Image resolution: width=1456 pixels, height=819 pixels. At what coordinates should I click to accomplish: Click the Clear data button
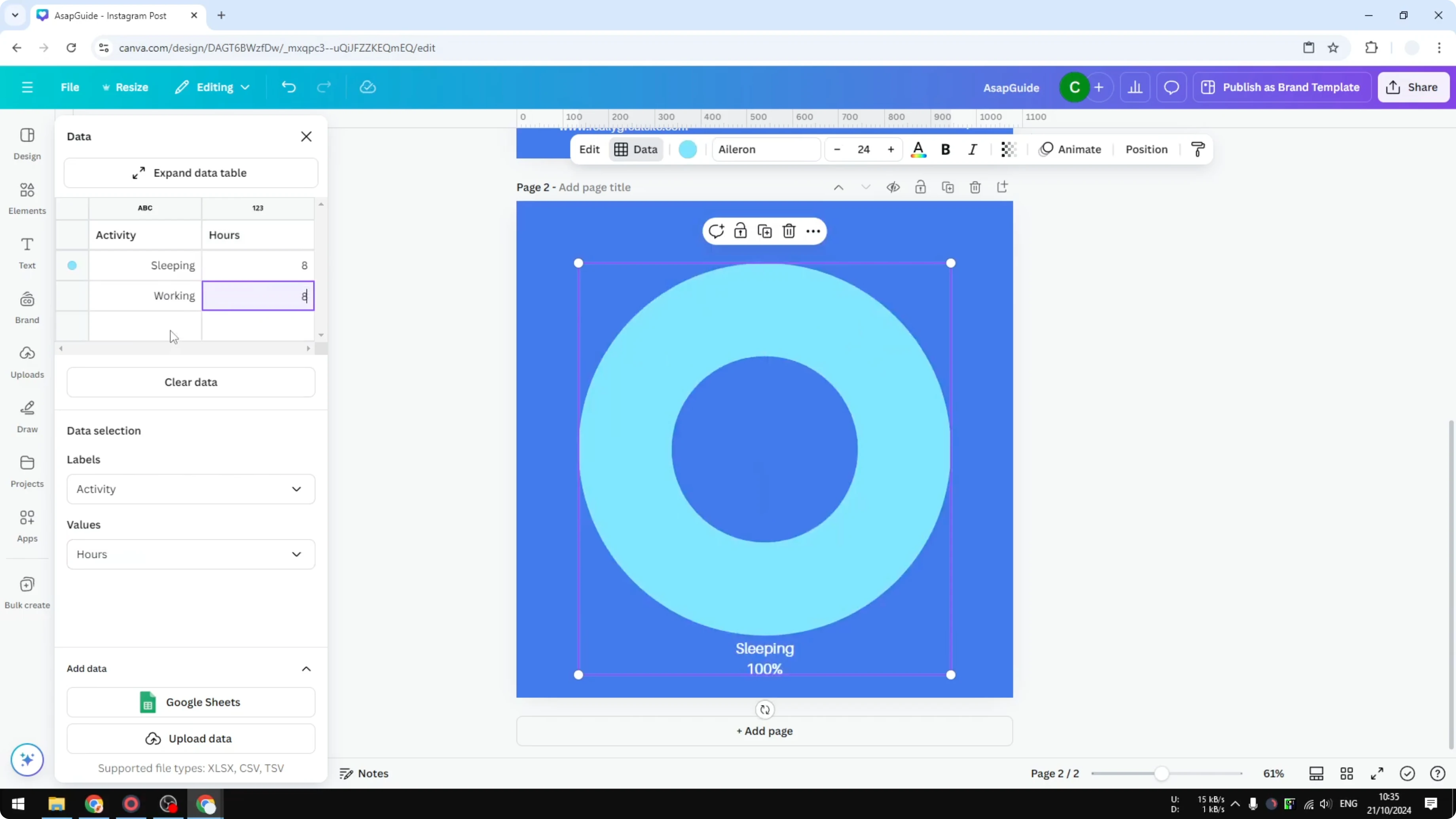[190, 382]
